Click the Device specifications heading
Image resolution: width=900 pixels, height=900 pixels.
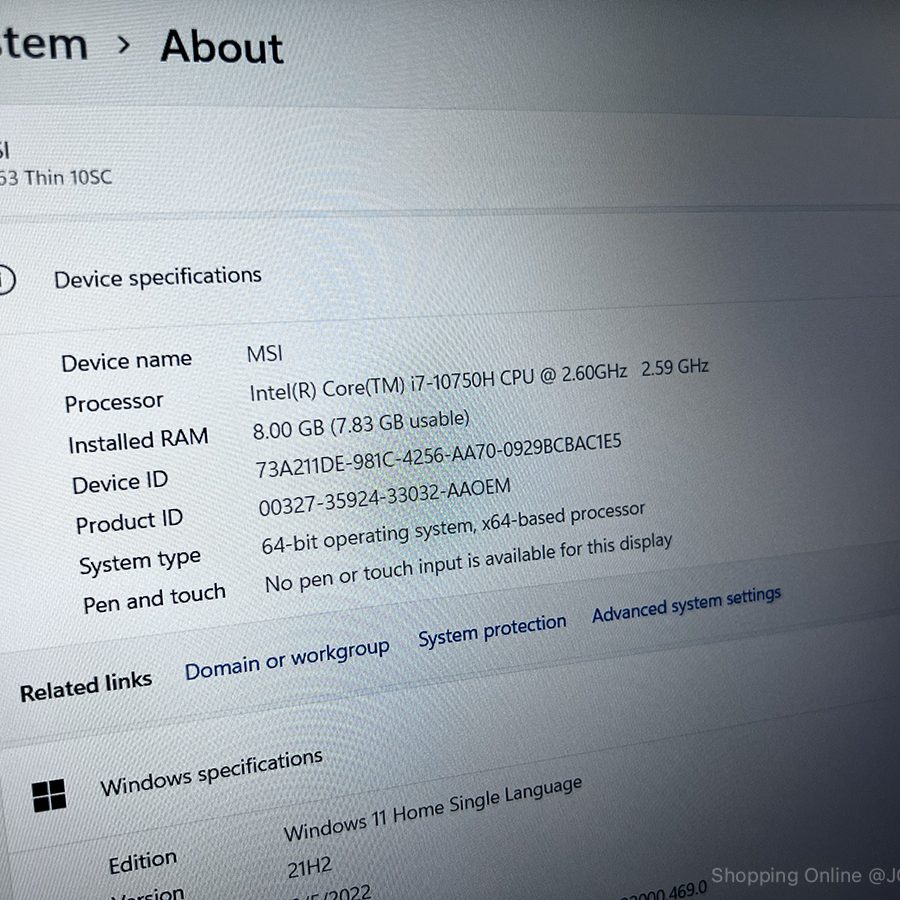(x=158, y=277)
